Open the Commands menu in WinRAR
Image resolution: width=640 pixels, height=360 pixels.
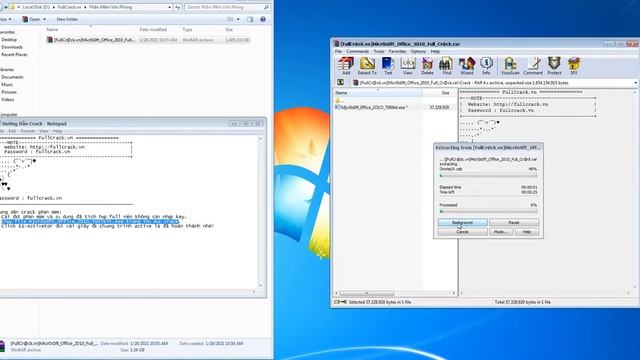358,51
